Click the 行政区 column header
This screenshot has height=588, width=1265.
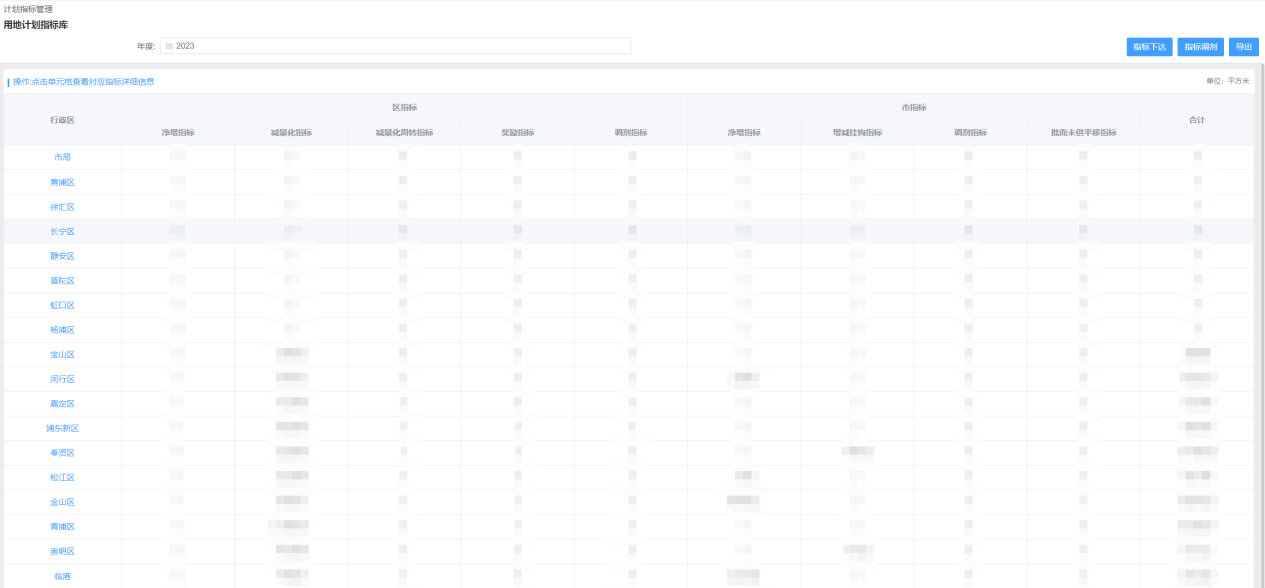(x=62, y=120)
